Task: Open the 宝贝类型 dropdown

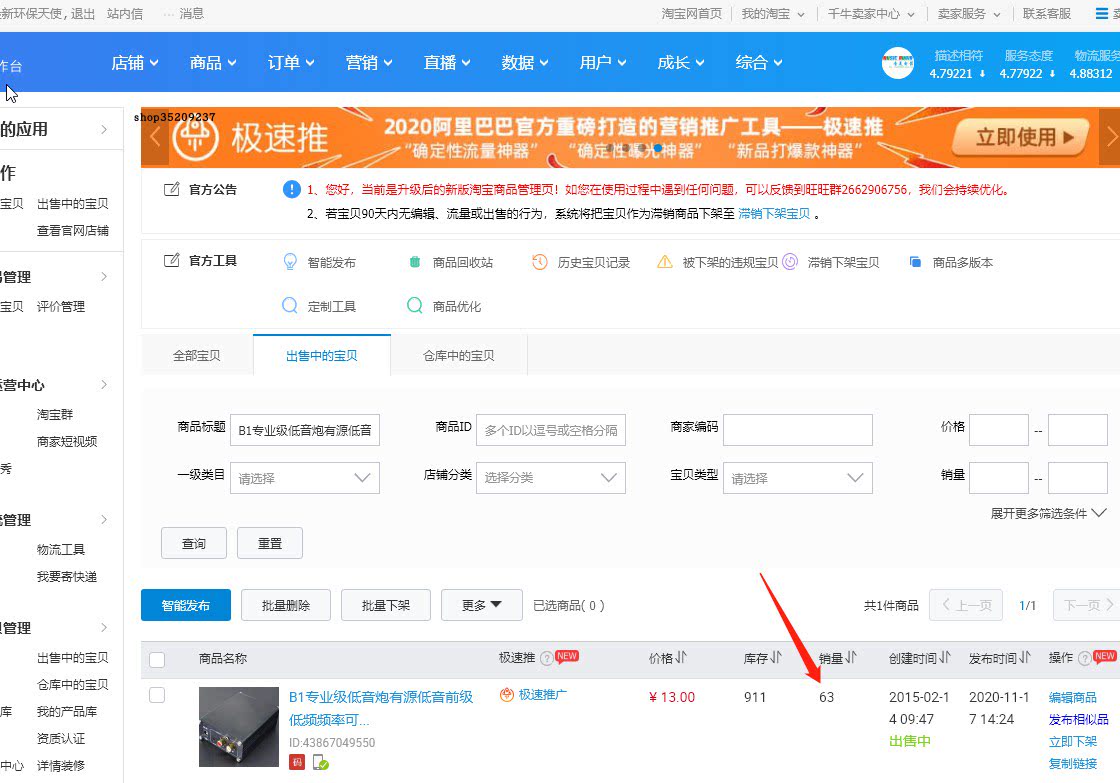Action: (x=798, y=478)
